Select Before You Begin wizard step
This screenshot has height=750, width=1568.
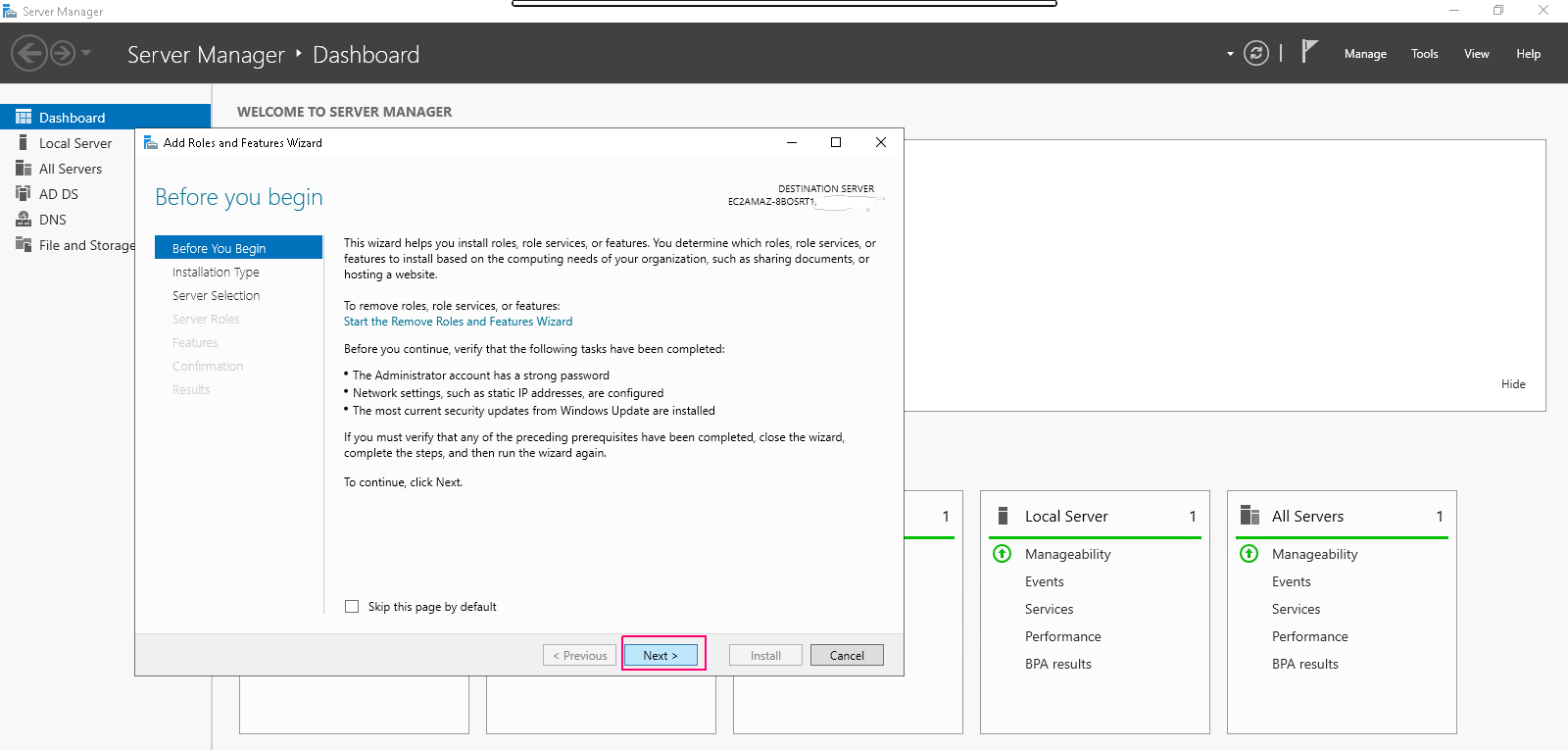click(238, 248)
